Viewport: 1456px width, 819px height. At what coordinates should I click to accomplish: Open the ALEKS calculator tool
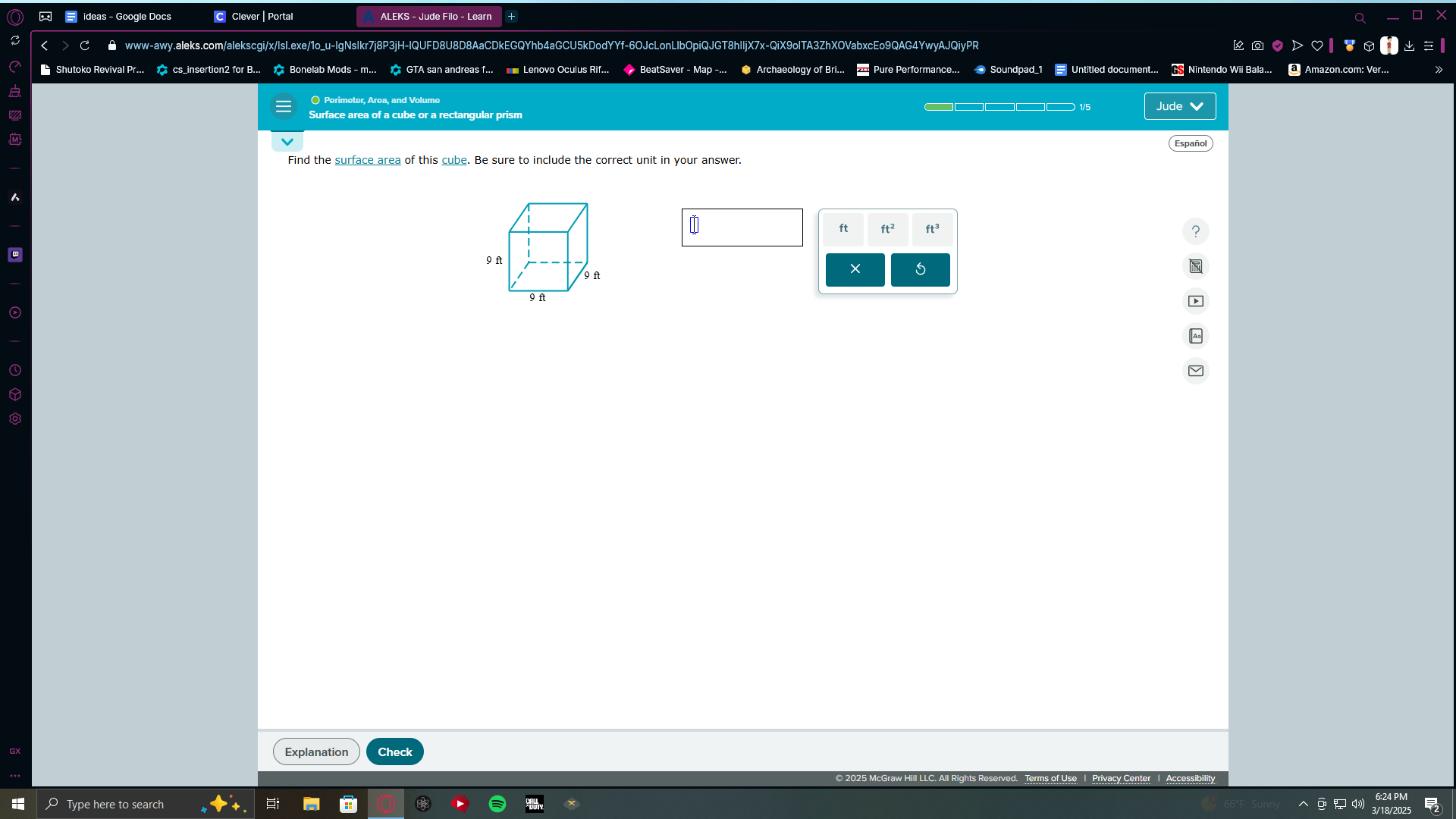pyautogui.click(x=1196, y=266)
